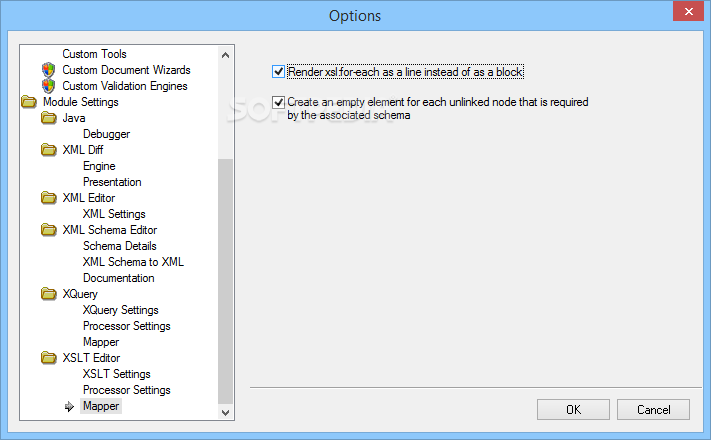Click the tree scrollbar down arrow
This screenshot has height=440, width=711.
[225, 412]
